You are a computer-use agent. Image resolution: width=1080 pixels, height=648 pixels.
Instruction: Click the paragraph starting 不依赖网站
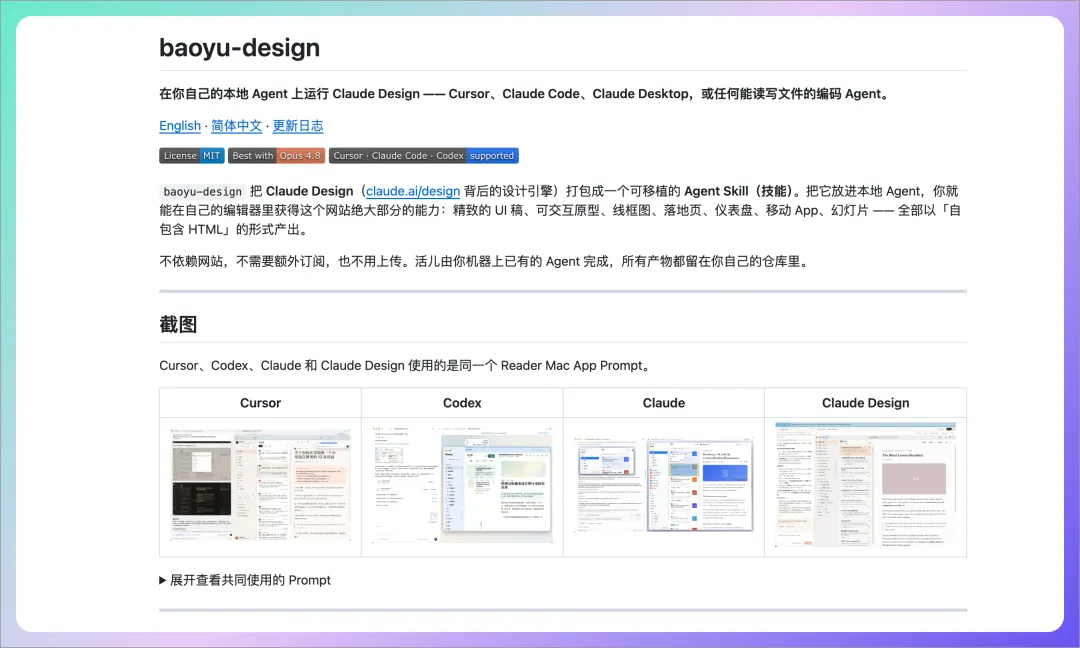(486, 262)
